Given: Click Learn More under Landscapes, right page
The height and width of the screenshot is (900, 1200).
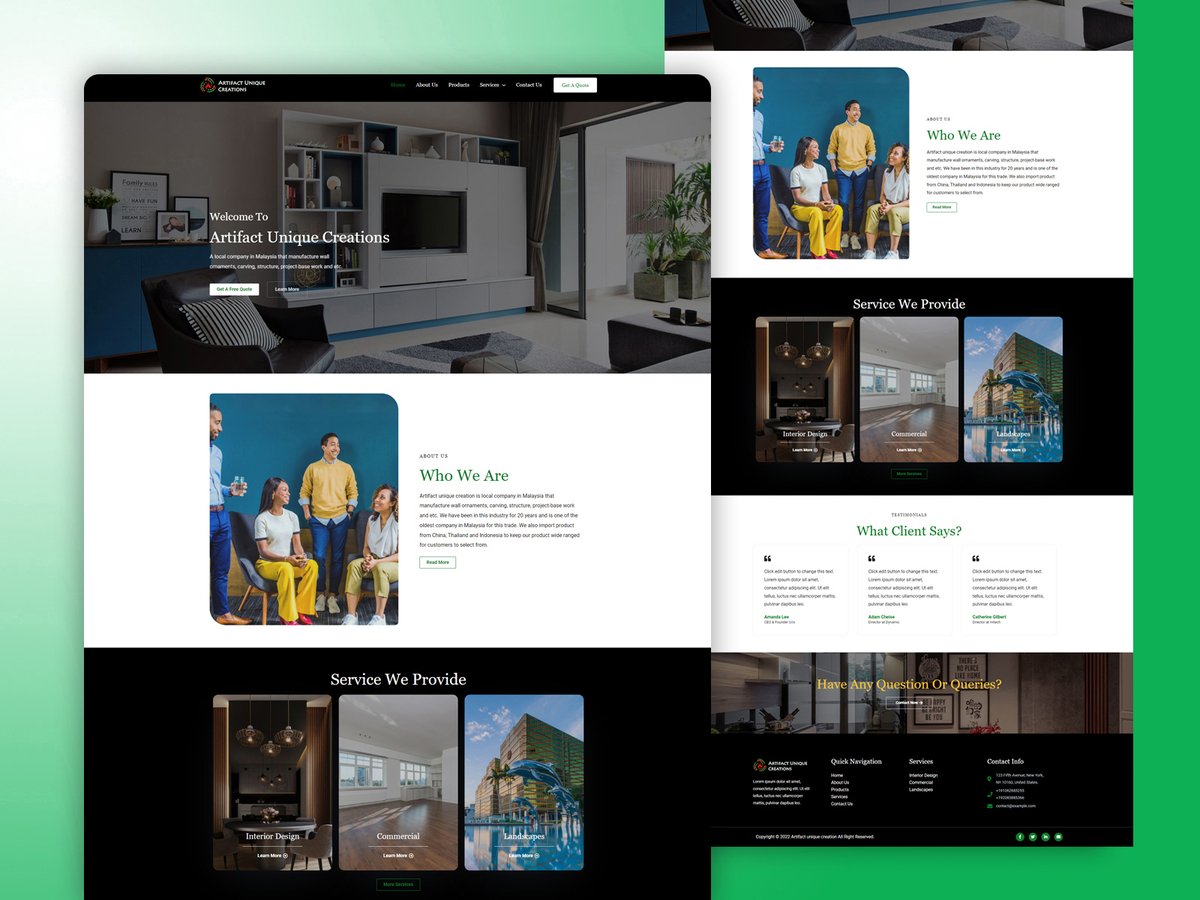Looking at the screenshot, I should point(1012,450).
